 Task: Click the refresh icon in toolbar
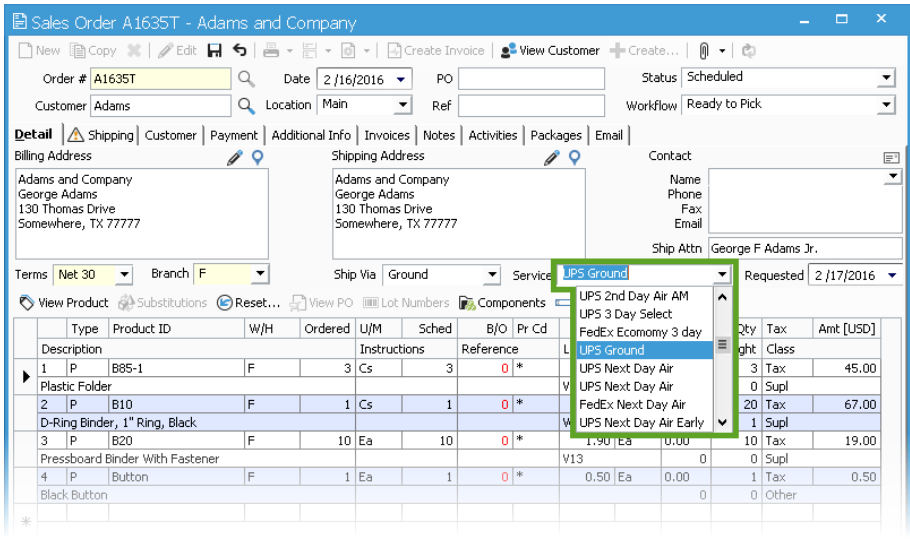749,51
